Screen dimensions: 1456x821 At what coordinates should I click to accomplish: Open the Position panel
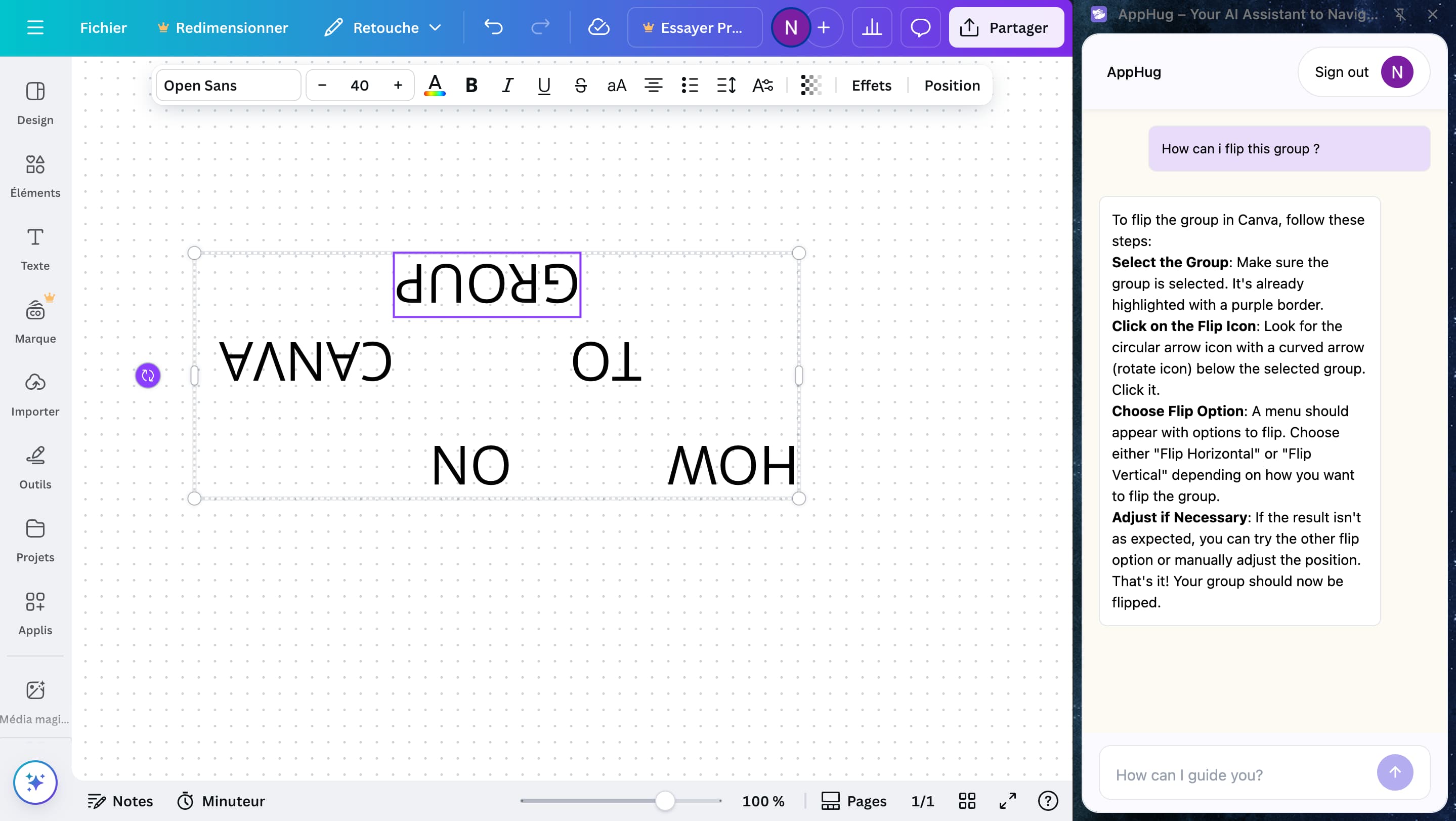pos(952,86)
